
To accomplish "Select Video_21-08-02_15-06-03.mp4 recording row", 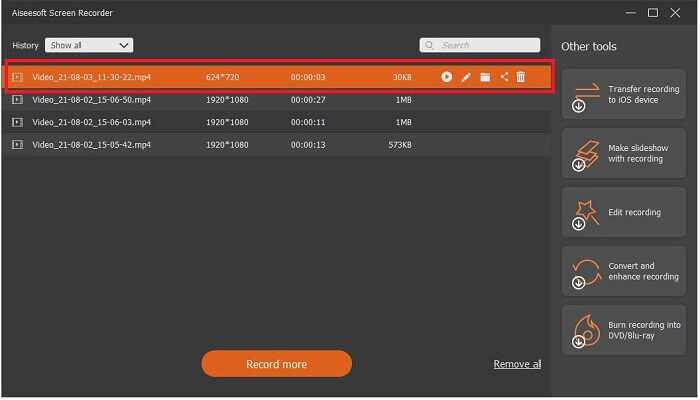I will coord(90,122).
